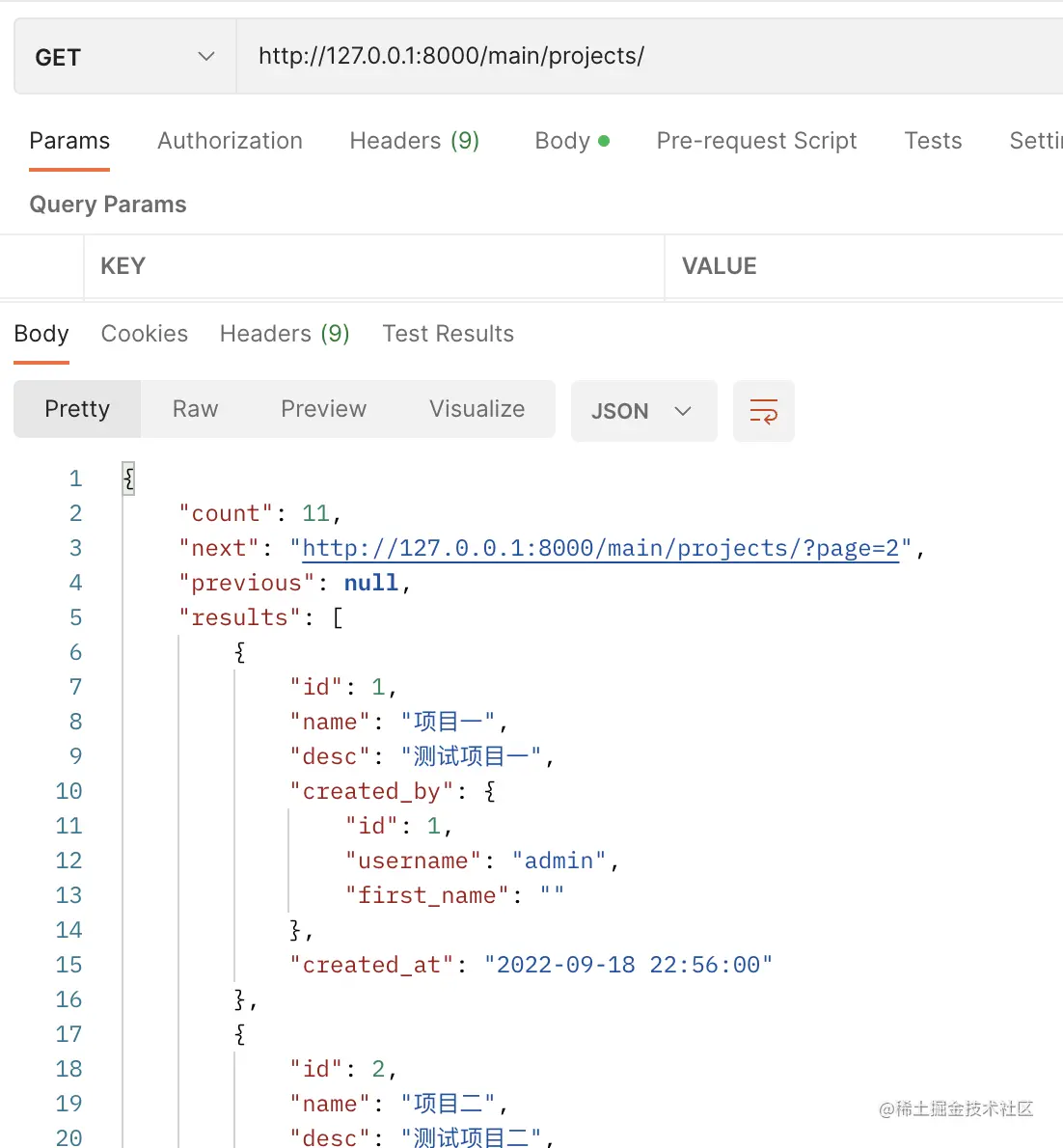Collapse the root JSON object on line 1
The image size is (1063, 1148).
pos(128,478)
